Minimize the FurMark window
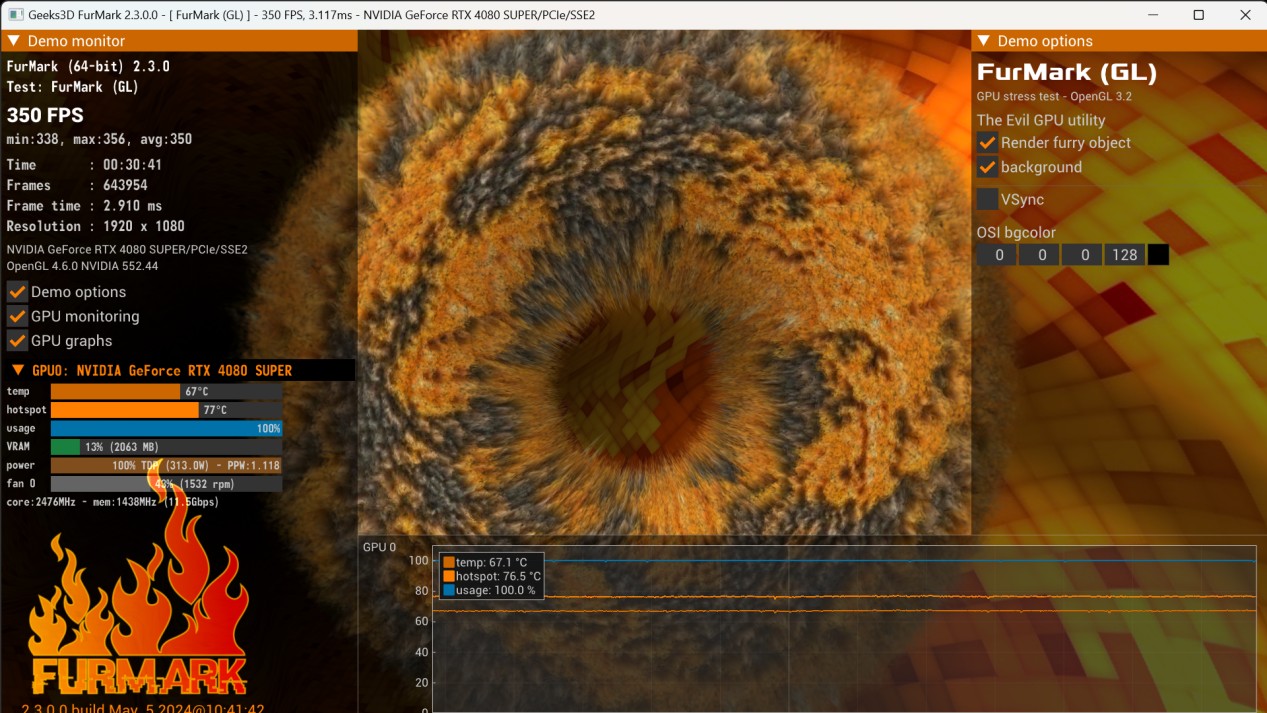 pos(1152,15)
